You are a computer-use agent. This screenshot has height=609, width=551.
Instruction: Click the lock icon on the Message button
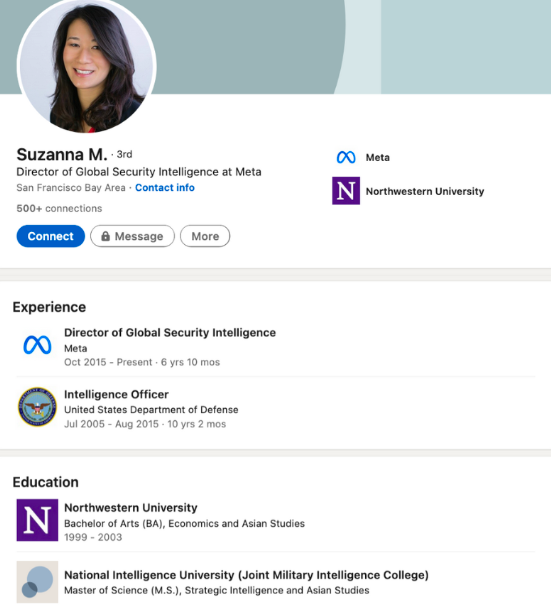click(105, 236)
